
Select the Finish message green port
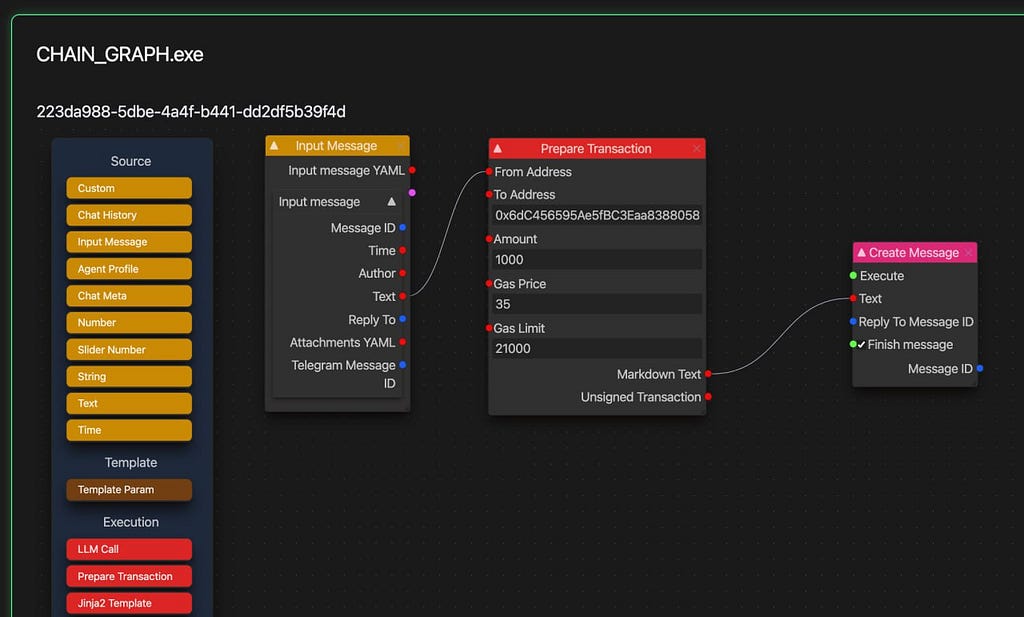[x=853, y=344]
